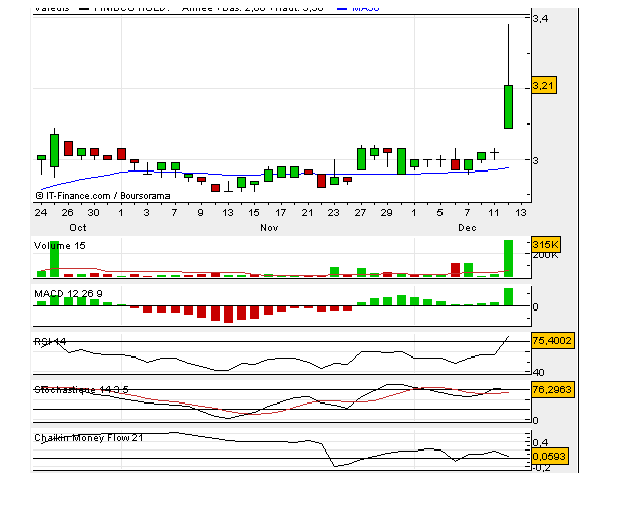
Task: Click the 3,4 price axis label
Action: pos(540,19)
